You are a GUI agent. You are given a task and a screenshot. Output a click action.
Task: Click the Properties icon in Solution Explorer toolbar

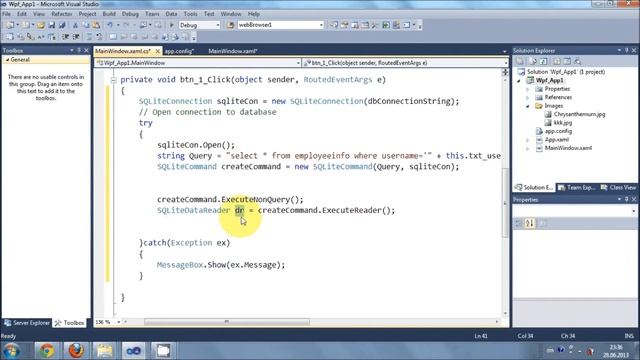pos(520,61)
